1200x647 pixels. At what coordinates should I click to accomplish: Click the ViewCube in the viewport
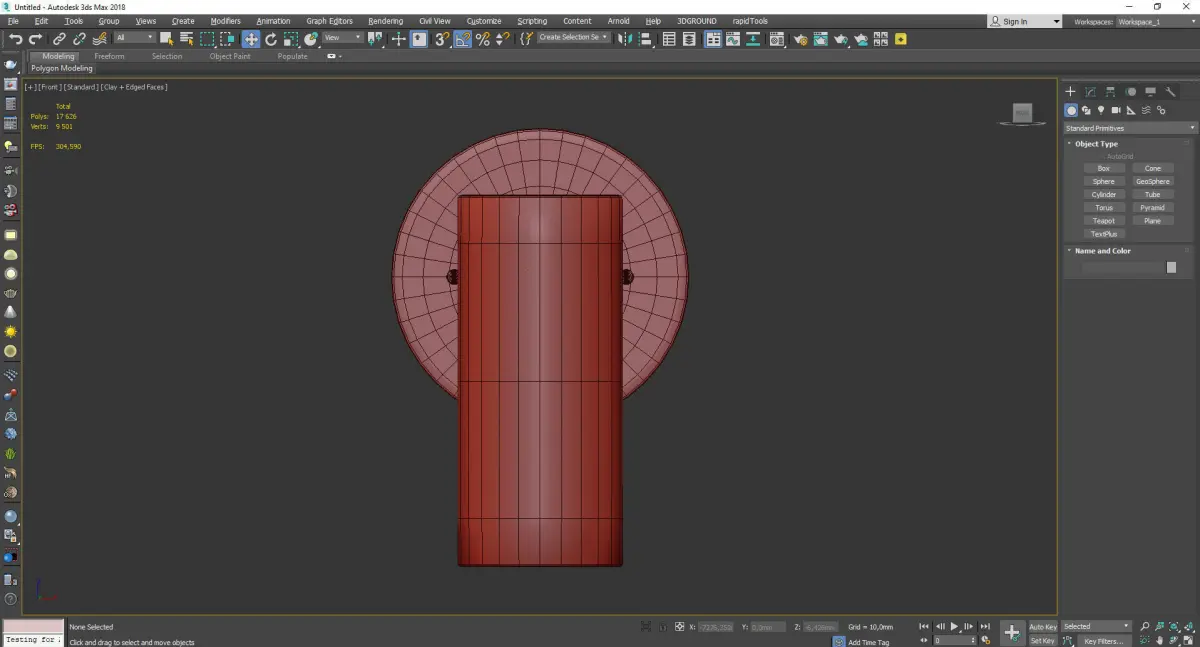[1022, 114]
